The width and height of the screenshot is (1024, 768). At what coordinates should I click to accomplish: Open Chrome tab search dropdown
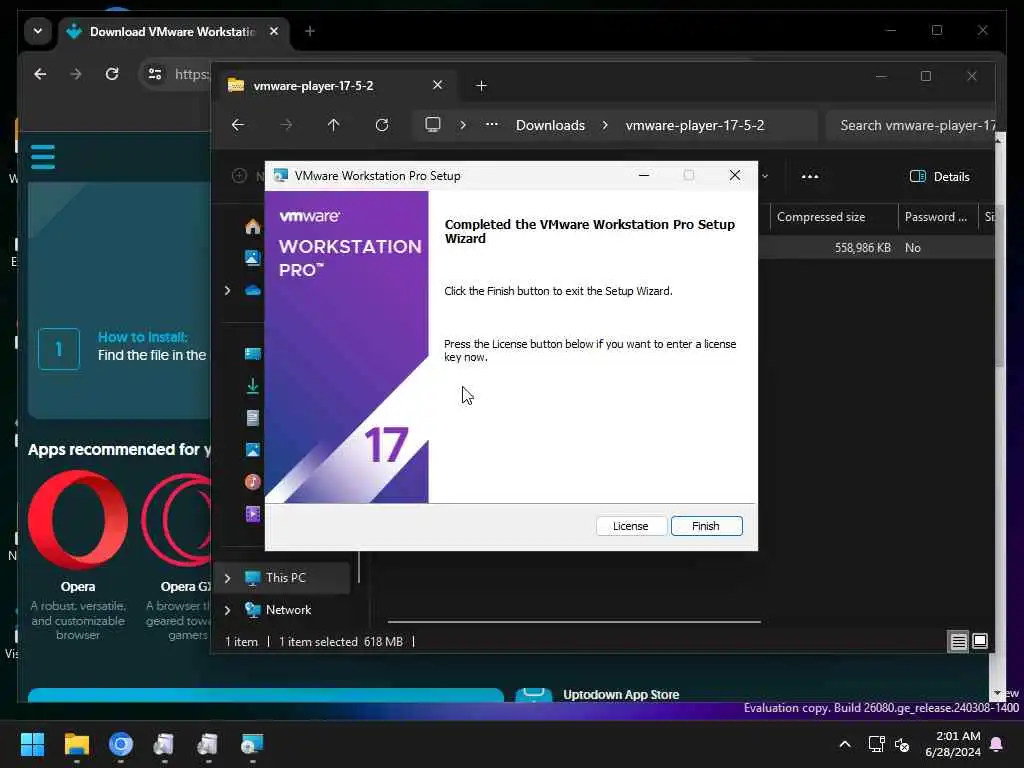click(x=38, y=31)
